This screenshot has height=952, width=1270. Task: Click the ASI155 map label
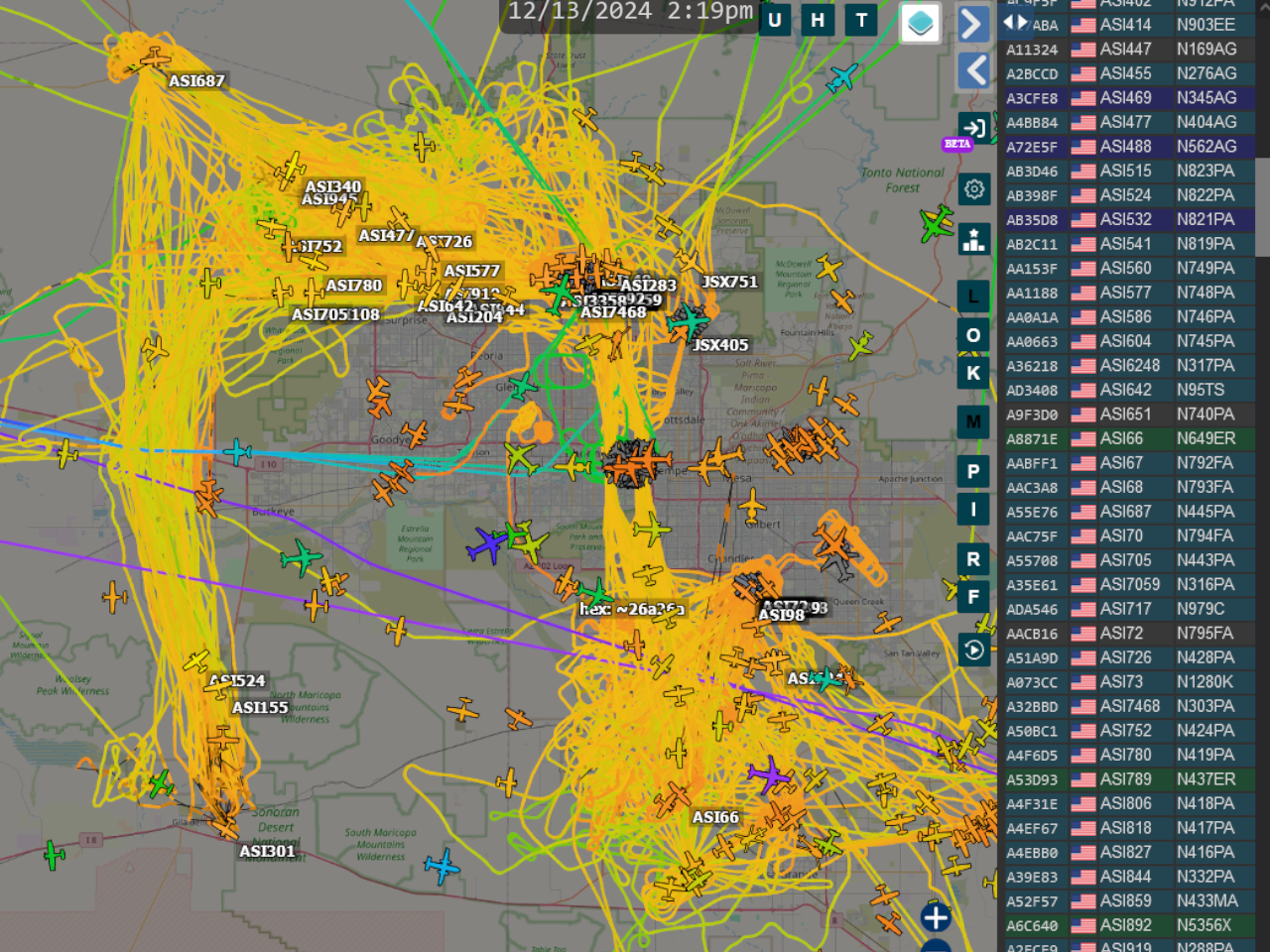(x=260, y=707)
